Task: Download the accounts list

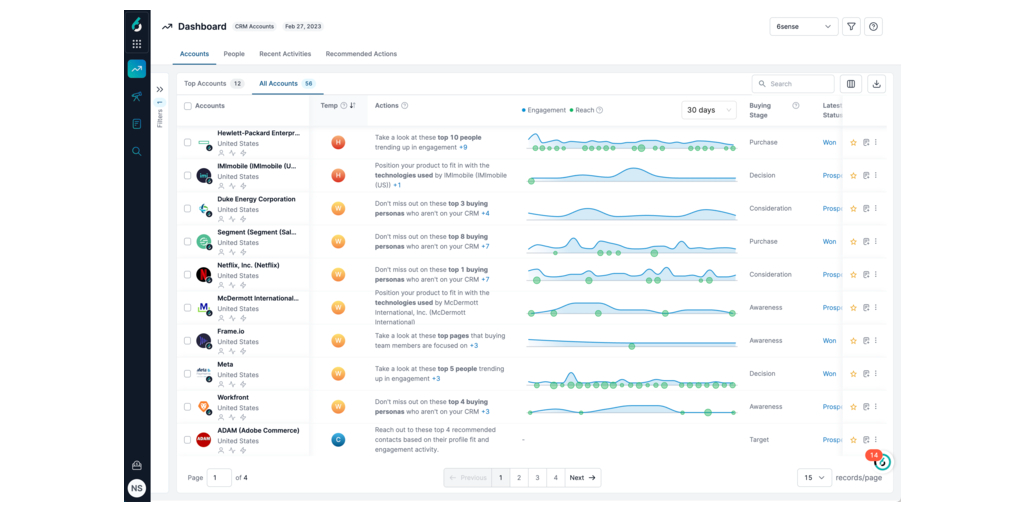Action: pyautogui.click(x=876, y=84)
